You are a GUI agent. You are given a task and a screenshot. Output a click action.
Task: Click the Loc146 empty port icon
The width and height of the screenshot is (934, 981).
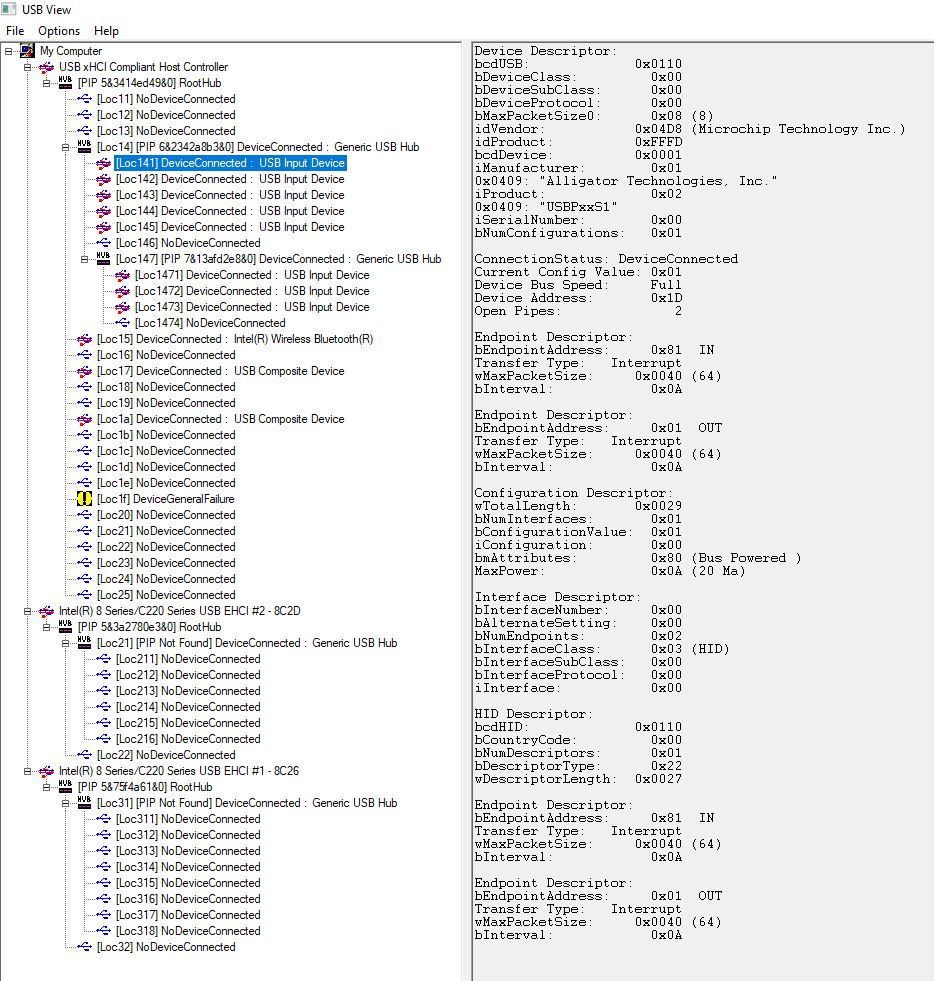pos(103,243)
